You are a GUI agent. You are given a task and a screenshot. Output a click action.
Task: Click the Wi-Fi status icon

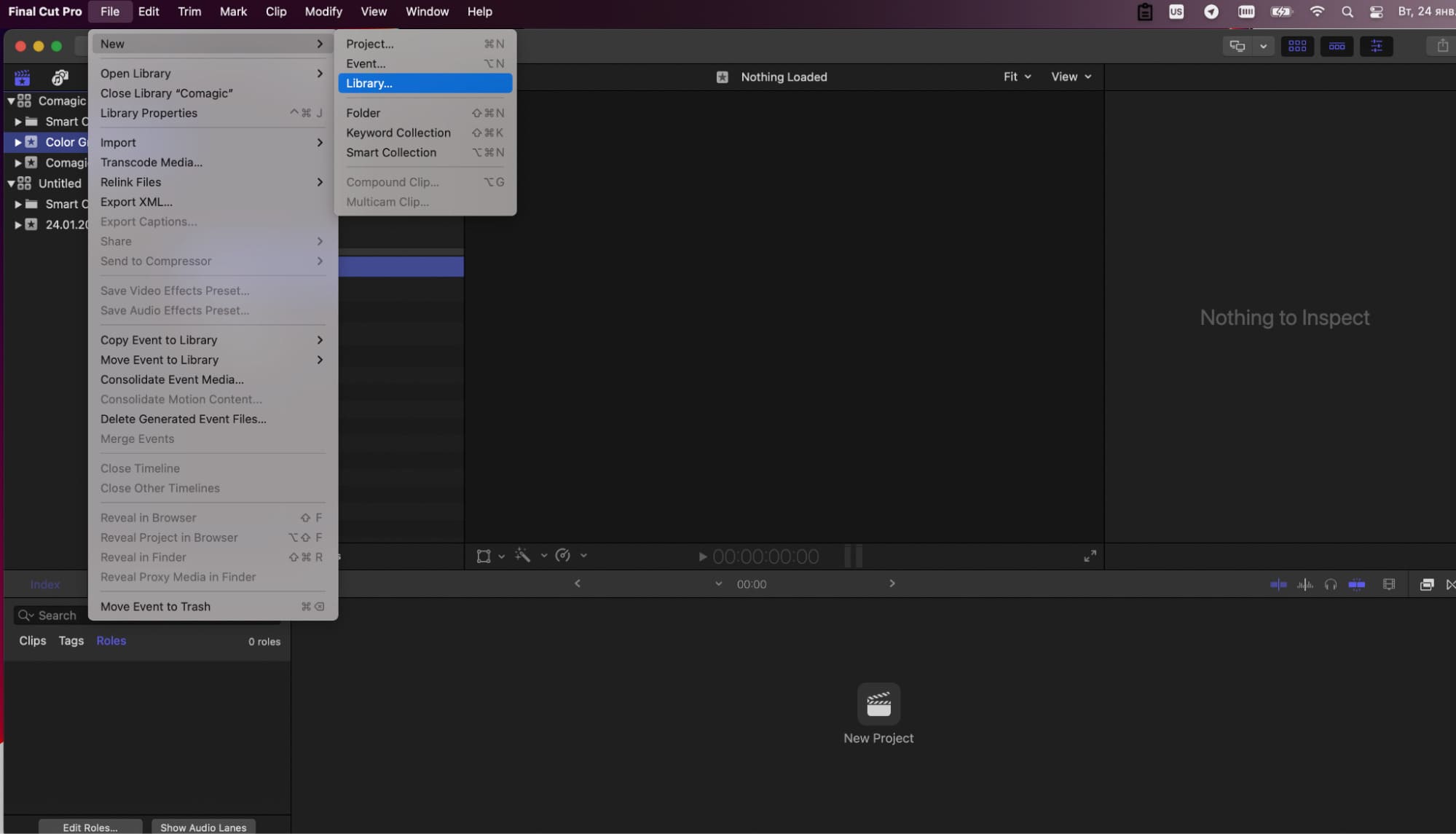click(1317, 12)
